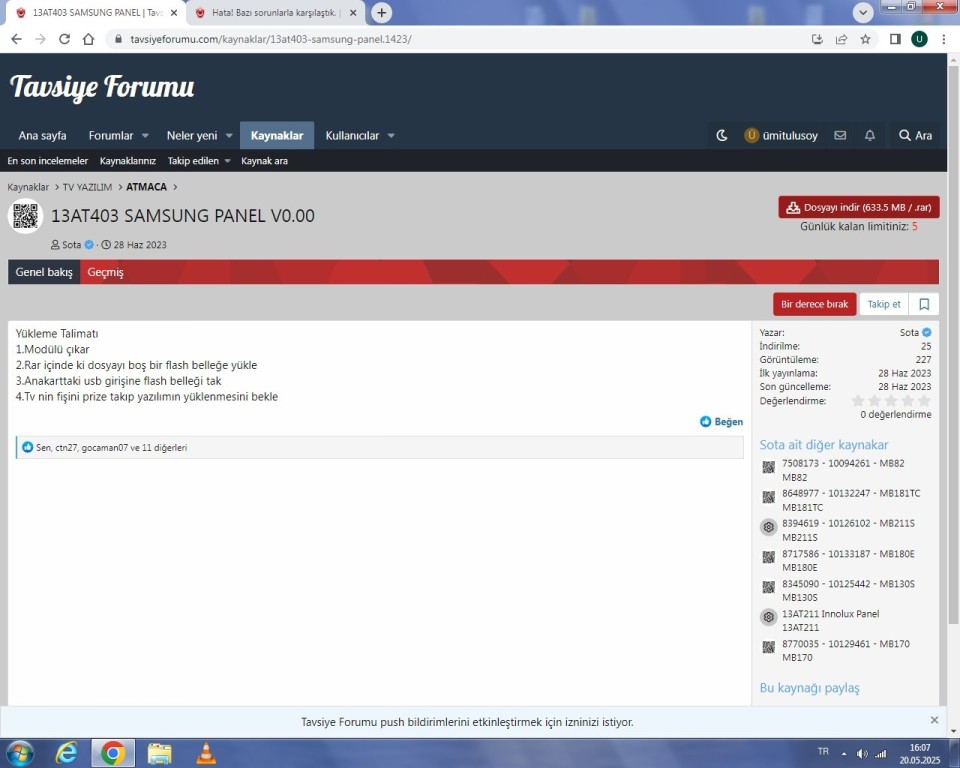Screen dimensions: 960x768
Task: Bookmark page with star icon
Action: (x=865, y=39)
